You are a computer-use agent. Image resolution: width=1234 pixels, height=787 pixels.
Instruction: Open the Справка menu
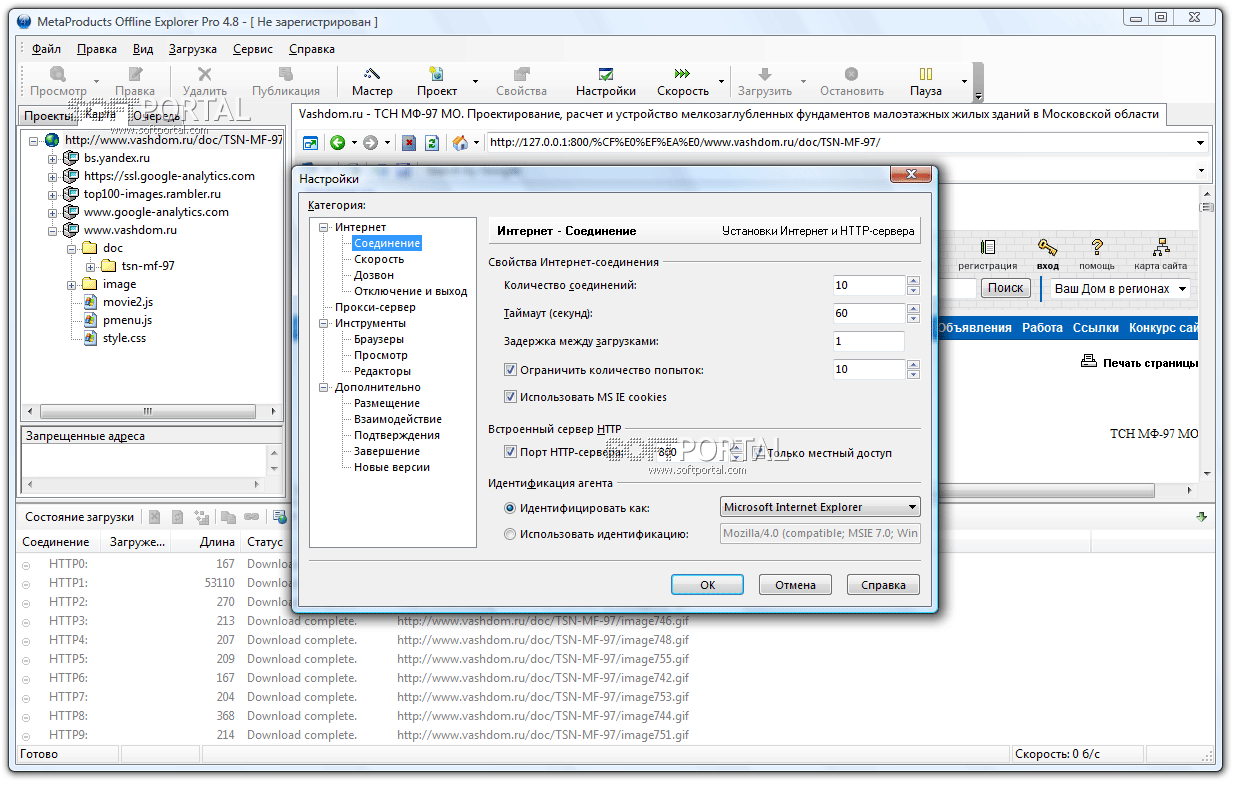click(x=312, y=48)
